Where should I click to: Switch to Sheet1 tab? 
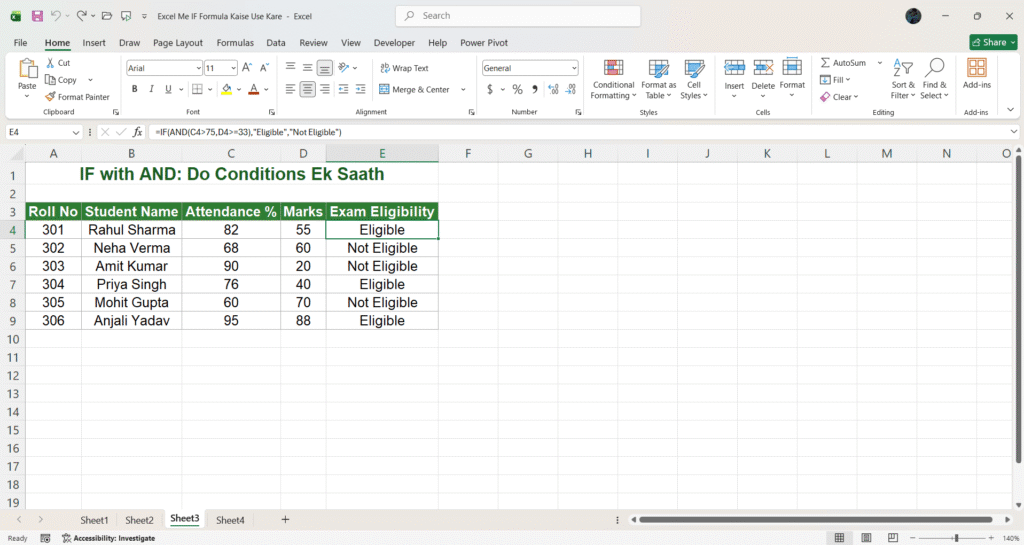[x=94, y=520]
